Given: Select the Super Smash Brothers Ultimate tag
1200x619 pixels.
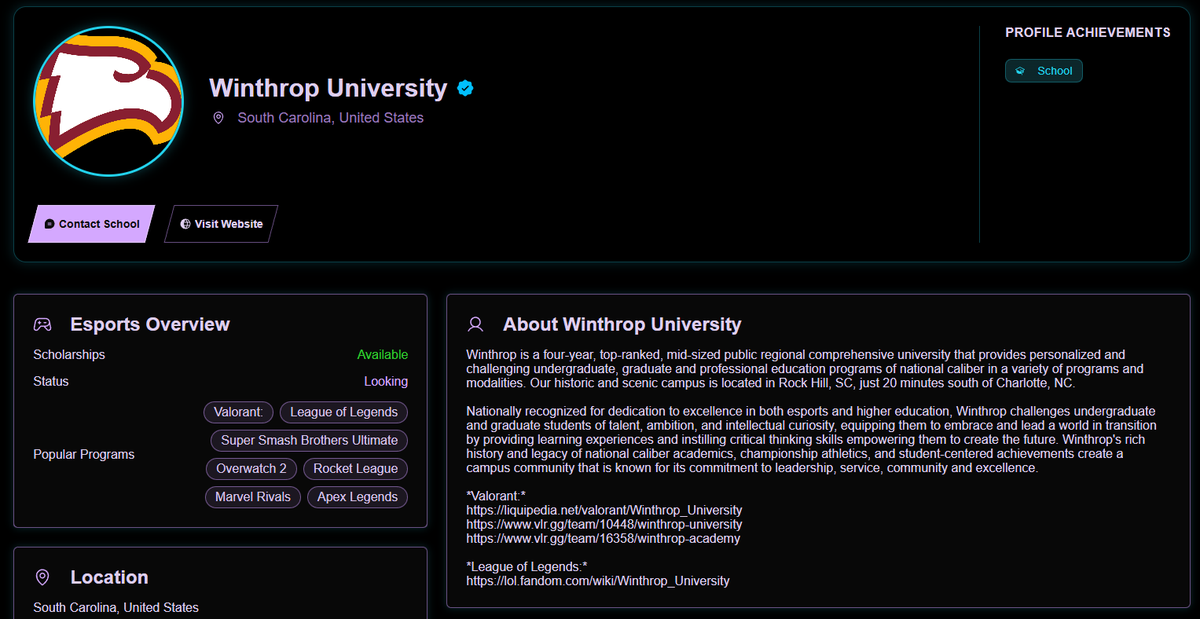Looking at the screenshot, I should [x=308, y=440].
